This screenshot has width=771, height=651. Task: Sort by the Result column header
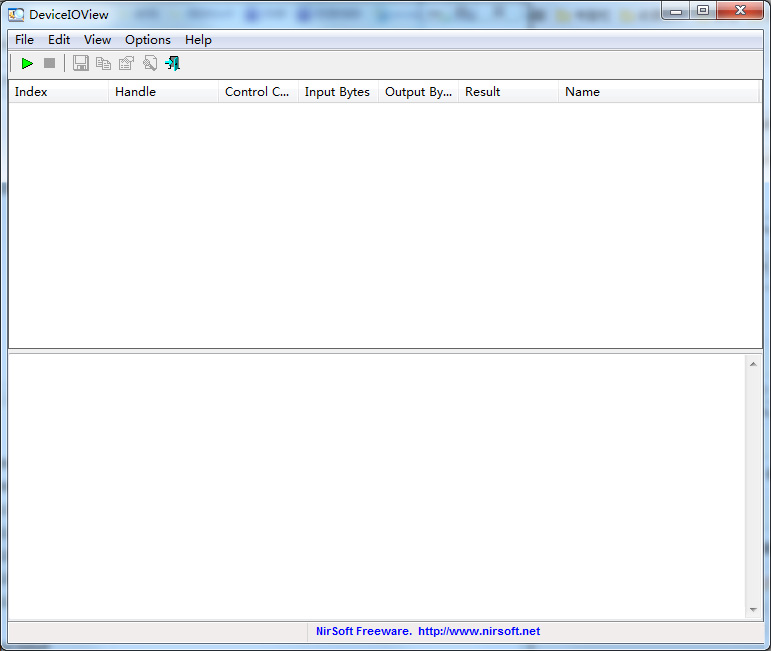pyautogui.click(x=509, y=92)
